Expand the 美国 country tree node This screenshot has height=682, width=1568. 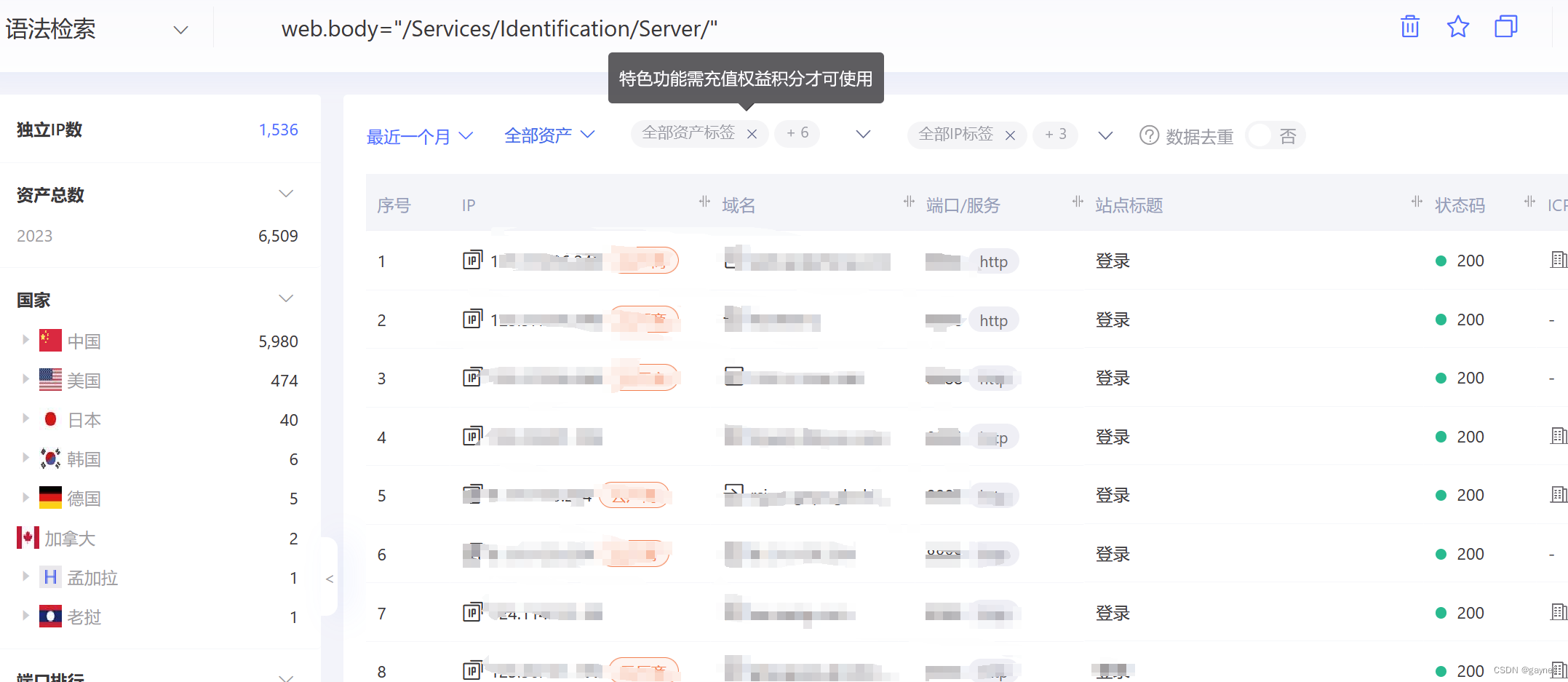pos(25,379)
